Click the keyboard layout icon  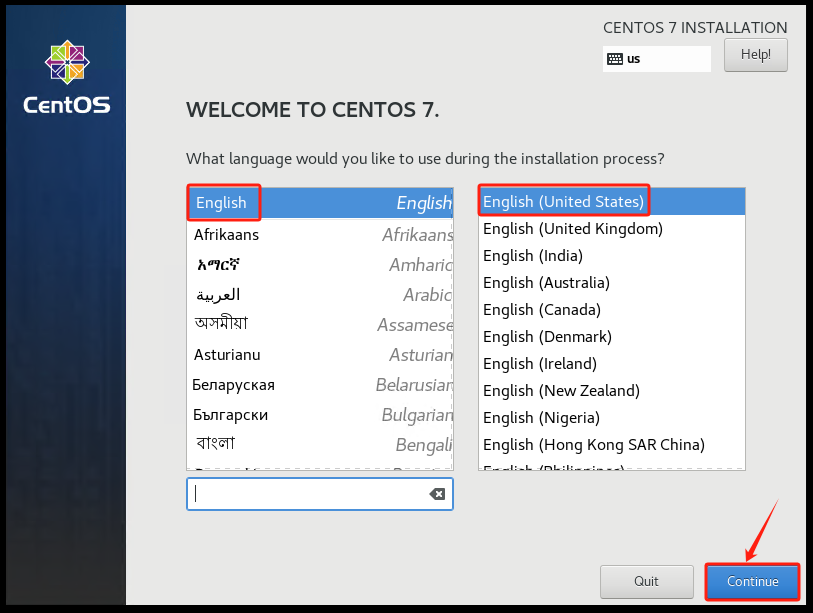(614, 59)
